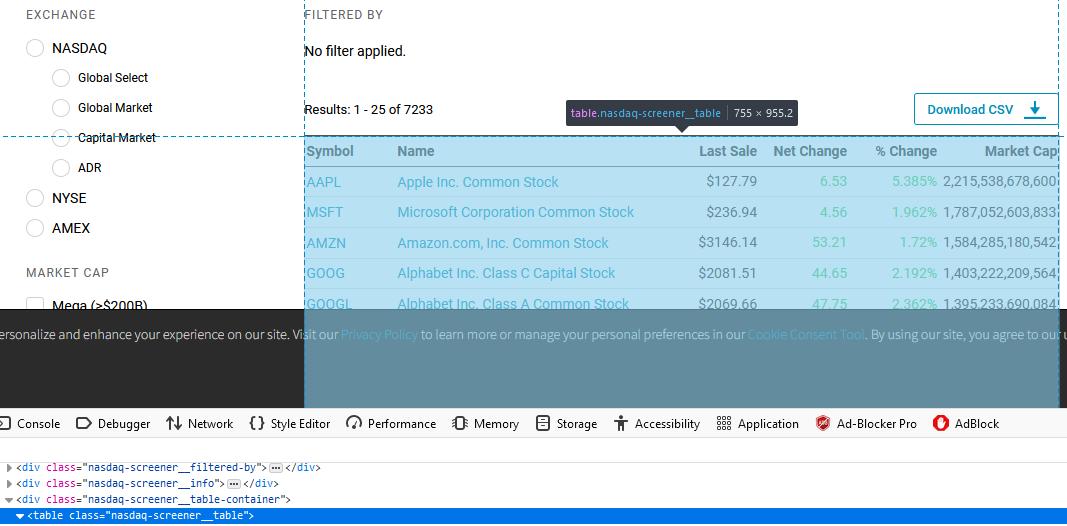Click the 1.962% change value

(915, 212)
